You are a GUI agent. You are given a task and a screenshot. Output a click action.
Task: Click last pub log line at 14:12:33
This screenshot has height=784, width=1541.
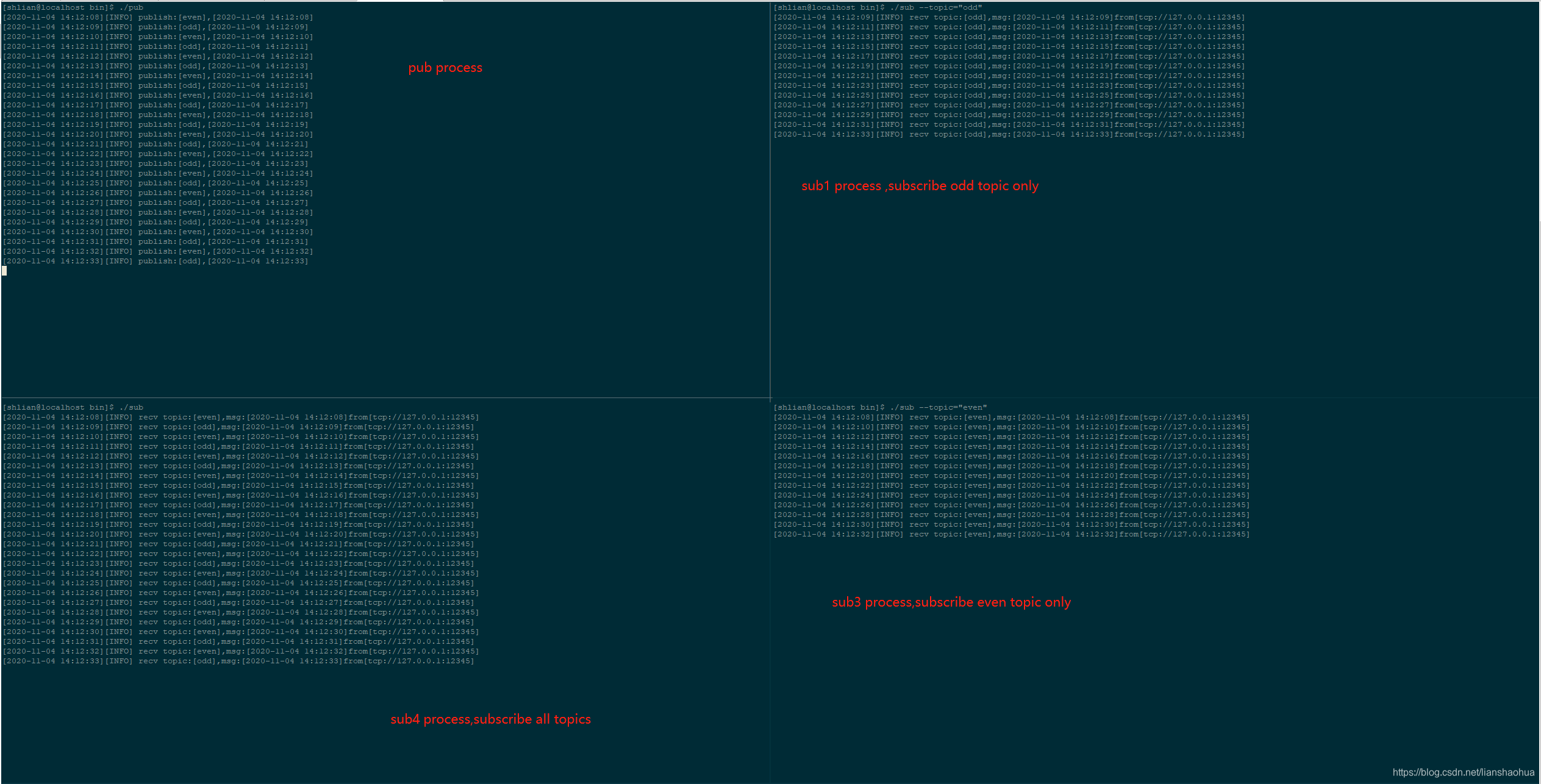(156, 261)
